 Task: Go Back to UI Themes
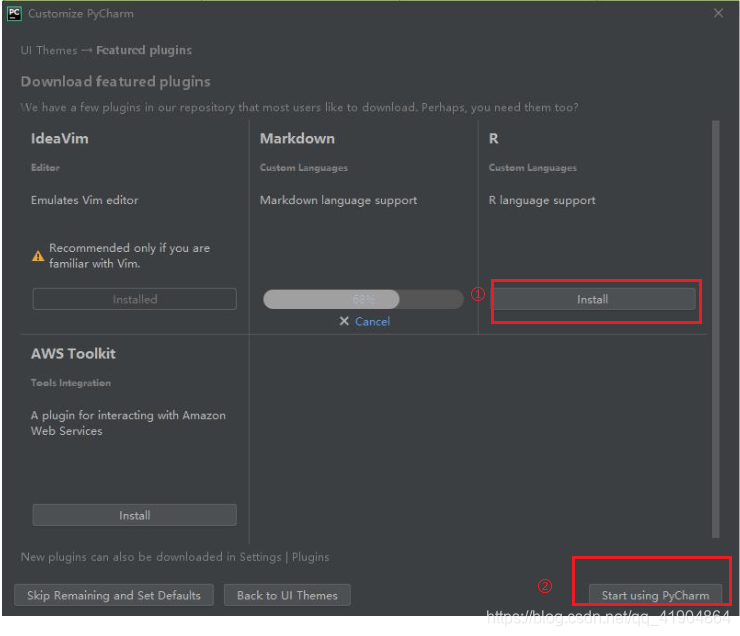click(x=287, y=595)
